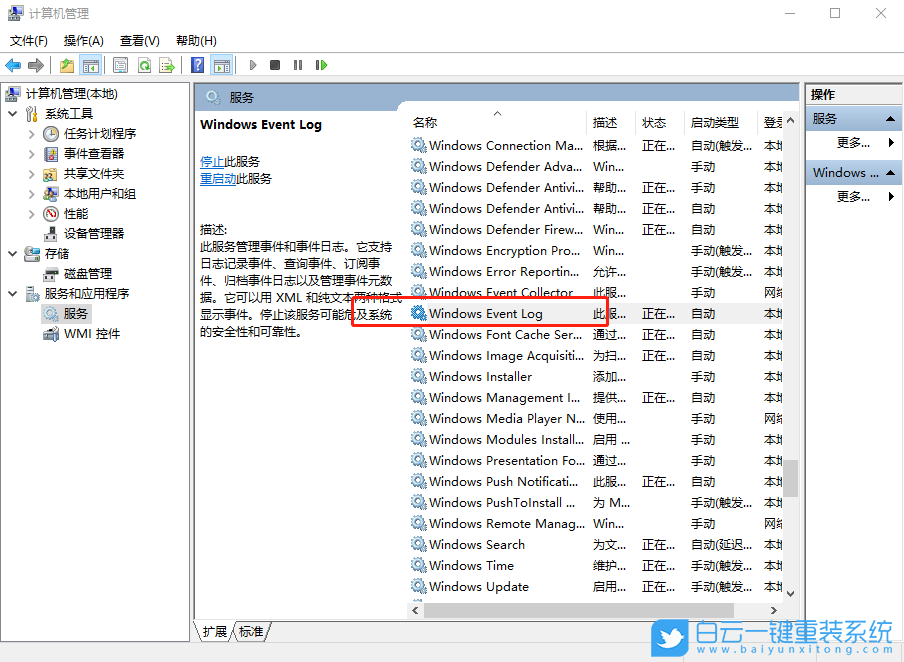Viewport: 904px width, 662px height.
Task: Collapse the 存储 tree node
Action: pos(10,252)
